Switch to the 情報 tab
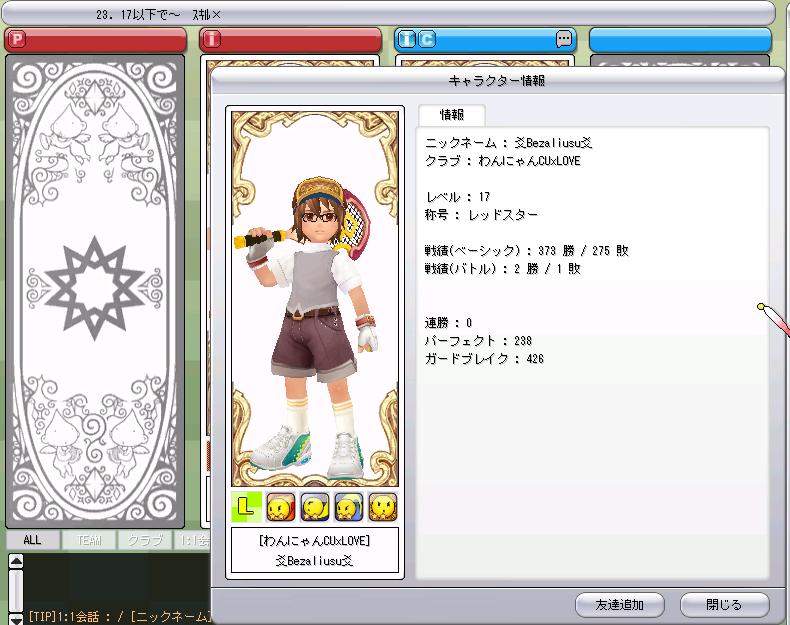Viewport: 790px width, 625px height. (452, 115)
